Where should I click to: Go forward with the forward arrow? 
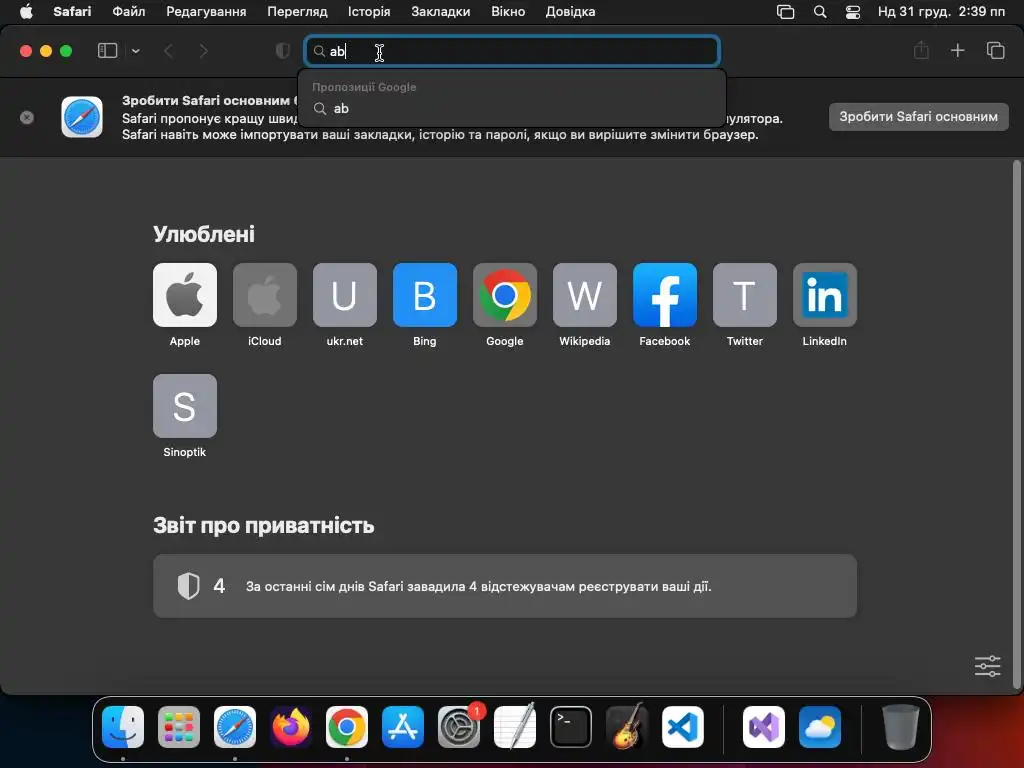203,51
